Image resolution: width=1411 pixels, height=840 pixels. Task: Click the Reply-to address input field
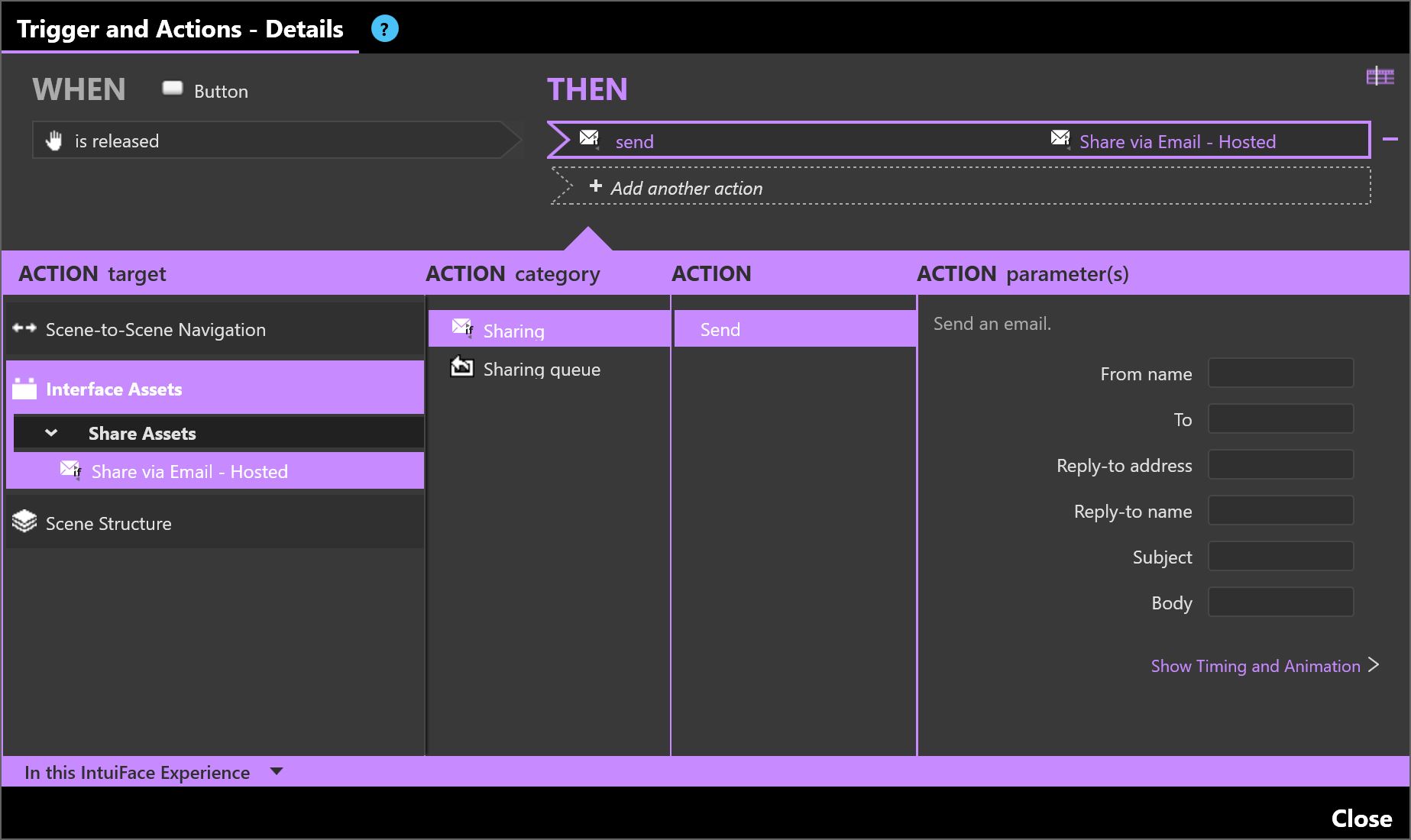coord(1280,465)
